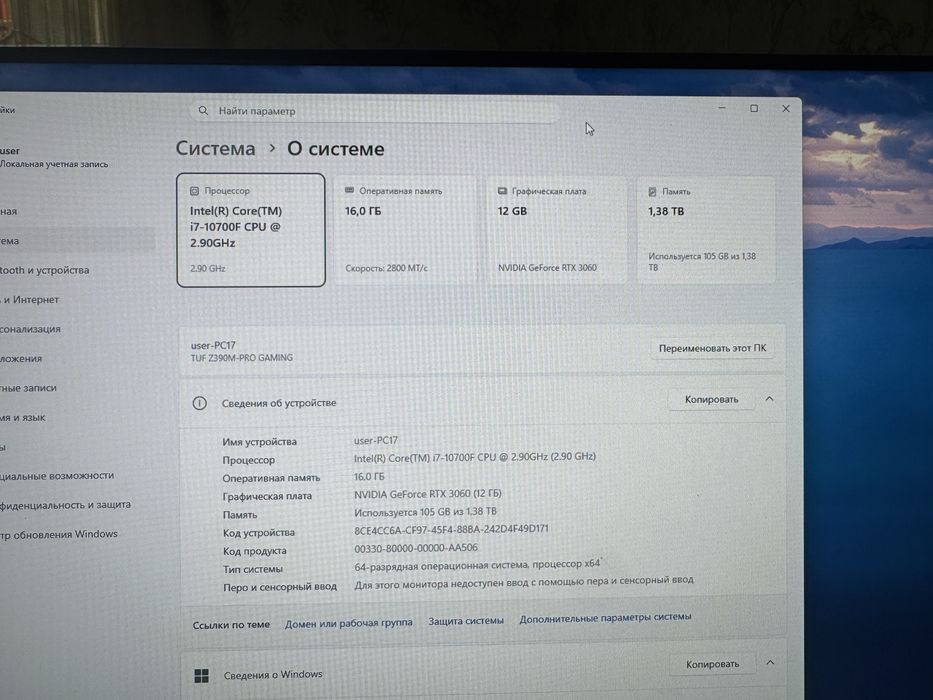Close the Settings window
This screenshot has height=700, width=933.
point(785,109)
